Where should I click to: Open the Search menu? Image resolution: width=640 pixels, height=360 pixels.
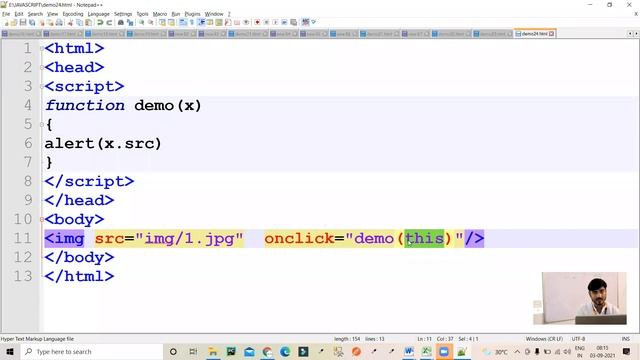tap(35, 14)
